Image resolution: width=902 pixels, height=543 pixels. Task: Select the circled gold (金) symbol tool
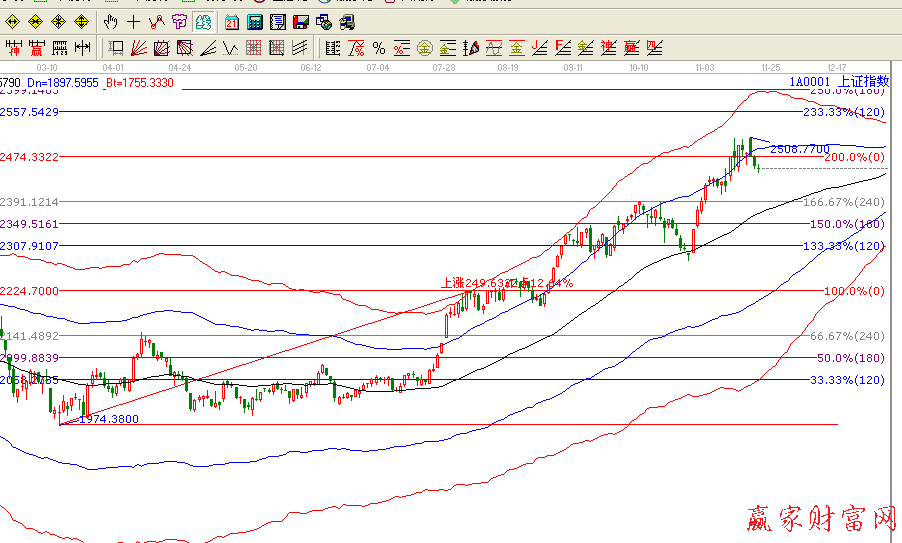click(424, 47)
